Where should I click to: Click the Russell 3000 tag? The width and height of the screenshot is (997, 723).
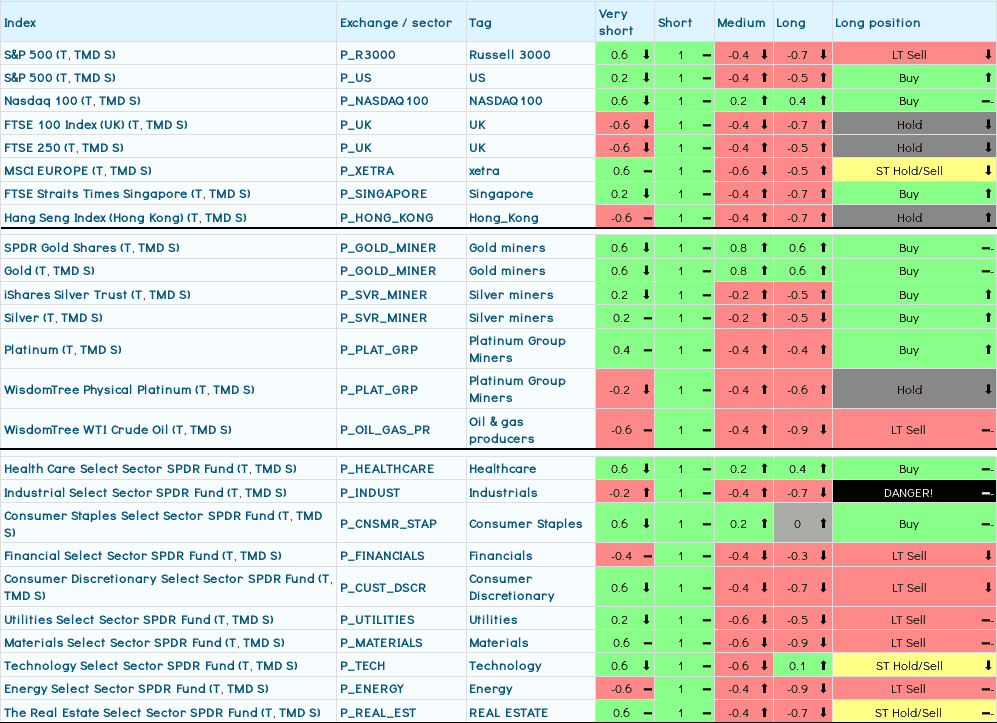[510, 55]
